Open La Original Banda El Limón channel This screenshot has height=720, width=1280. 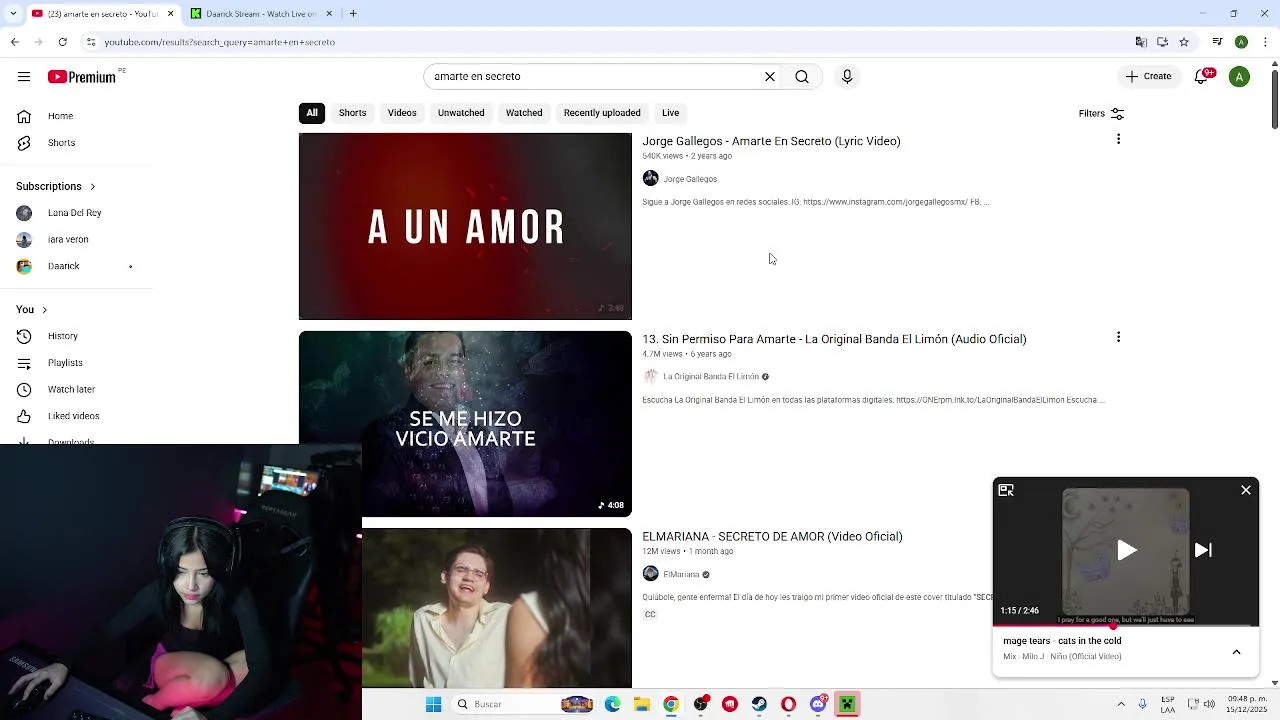tap(711, 377)
